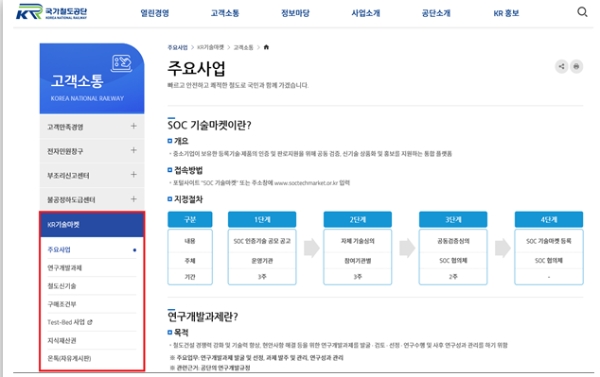The height and width of the screenshot is (377, 600).
Task: Select 주요사업 in the sidebar submenu
Action: point(59,250)
